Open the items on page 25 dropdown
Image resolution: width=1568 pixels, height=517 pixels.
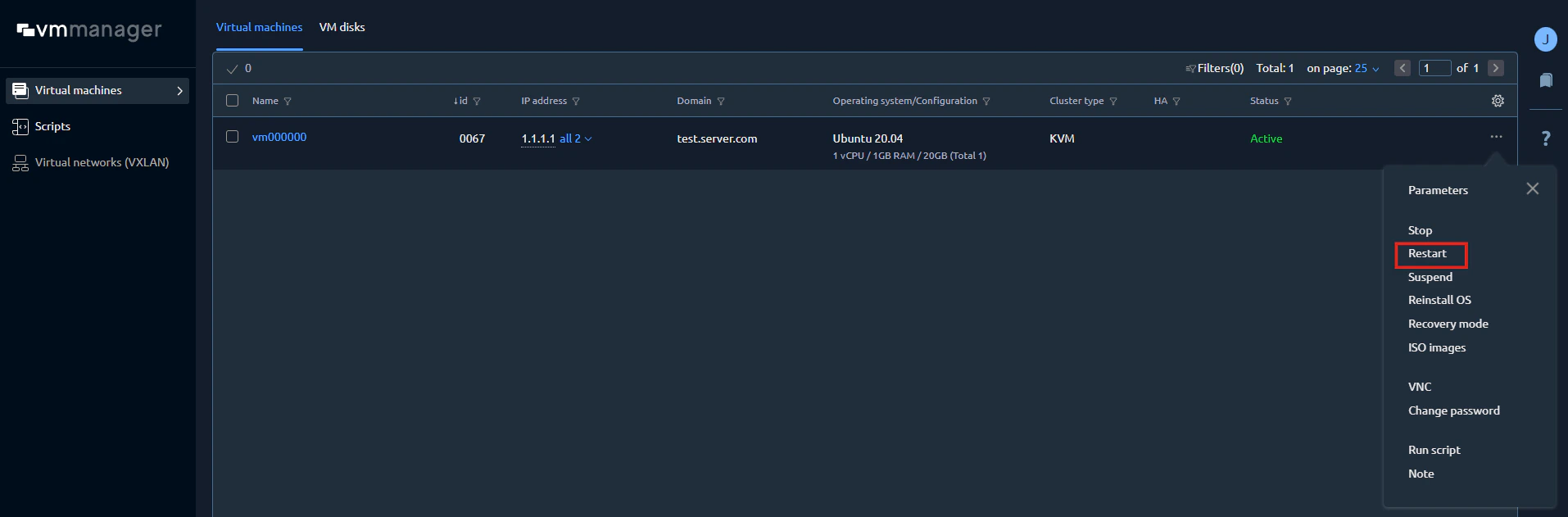click(1366, 68)
